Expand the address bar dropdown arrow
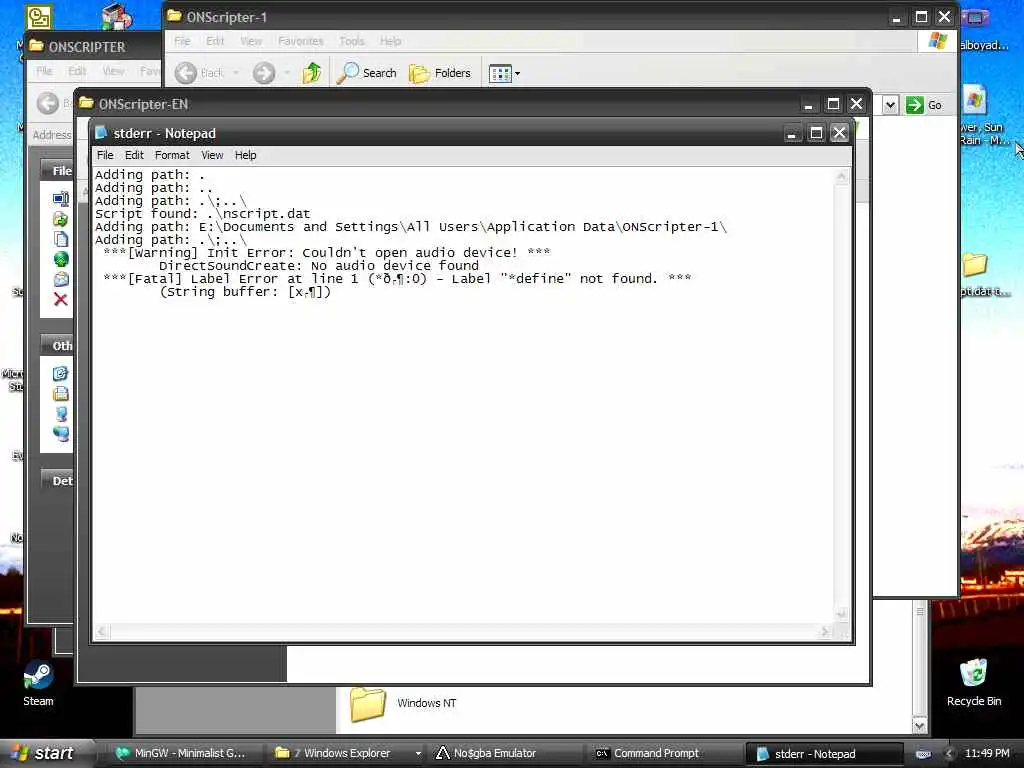 coord(889,105)
